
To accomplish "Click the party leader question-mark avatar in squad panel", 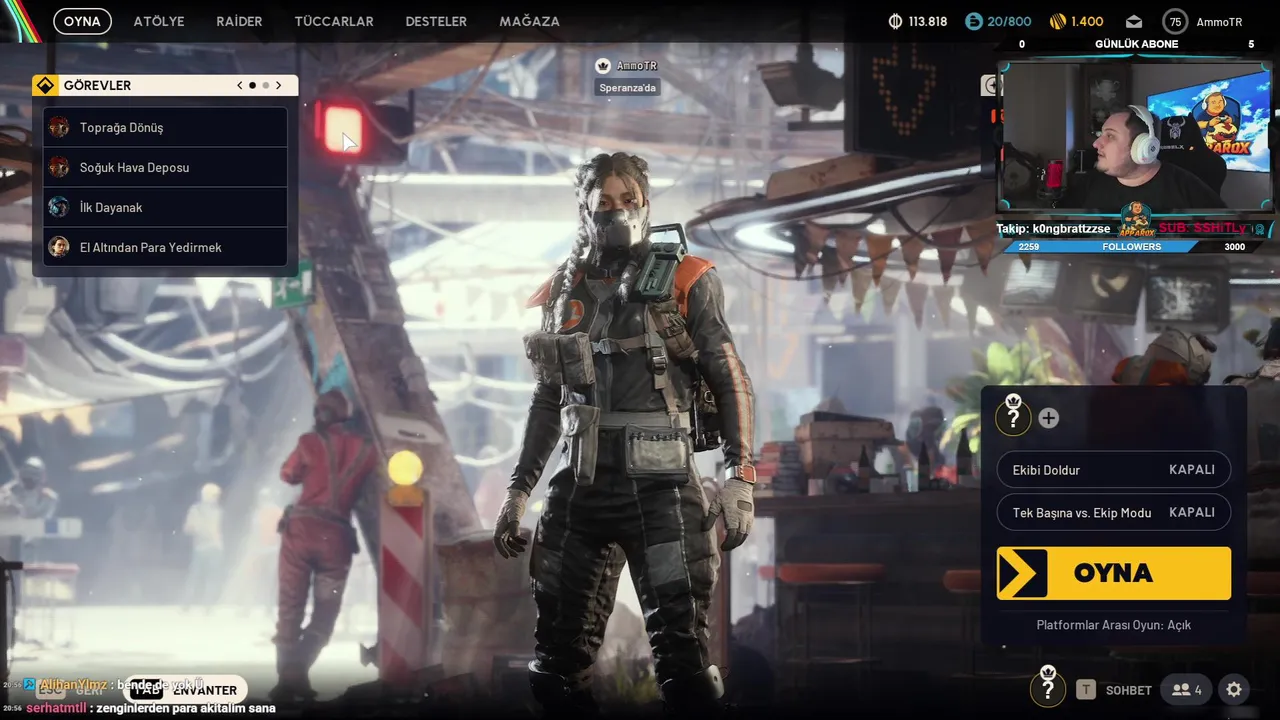I will [x=1013, y=415].
